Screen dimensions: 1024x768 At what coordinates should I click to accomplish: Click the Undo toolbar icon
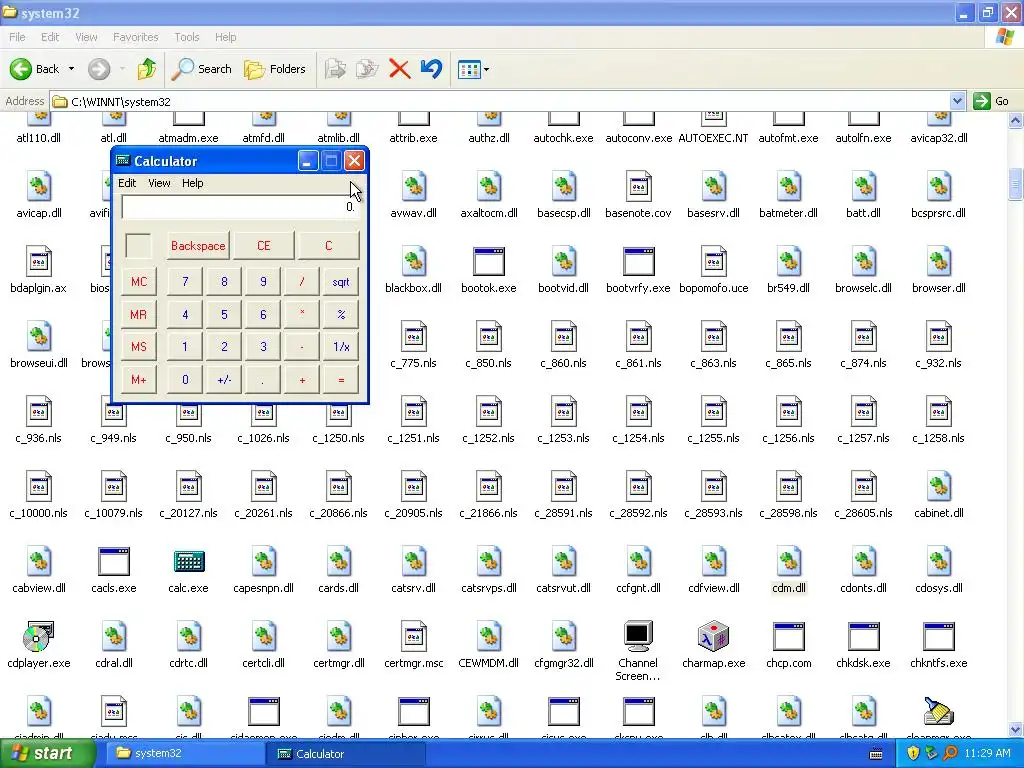431,69
